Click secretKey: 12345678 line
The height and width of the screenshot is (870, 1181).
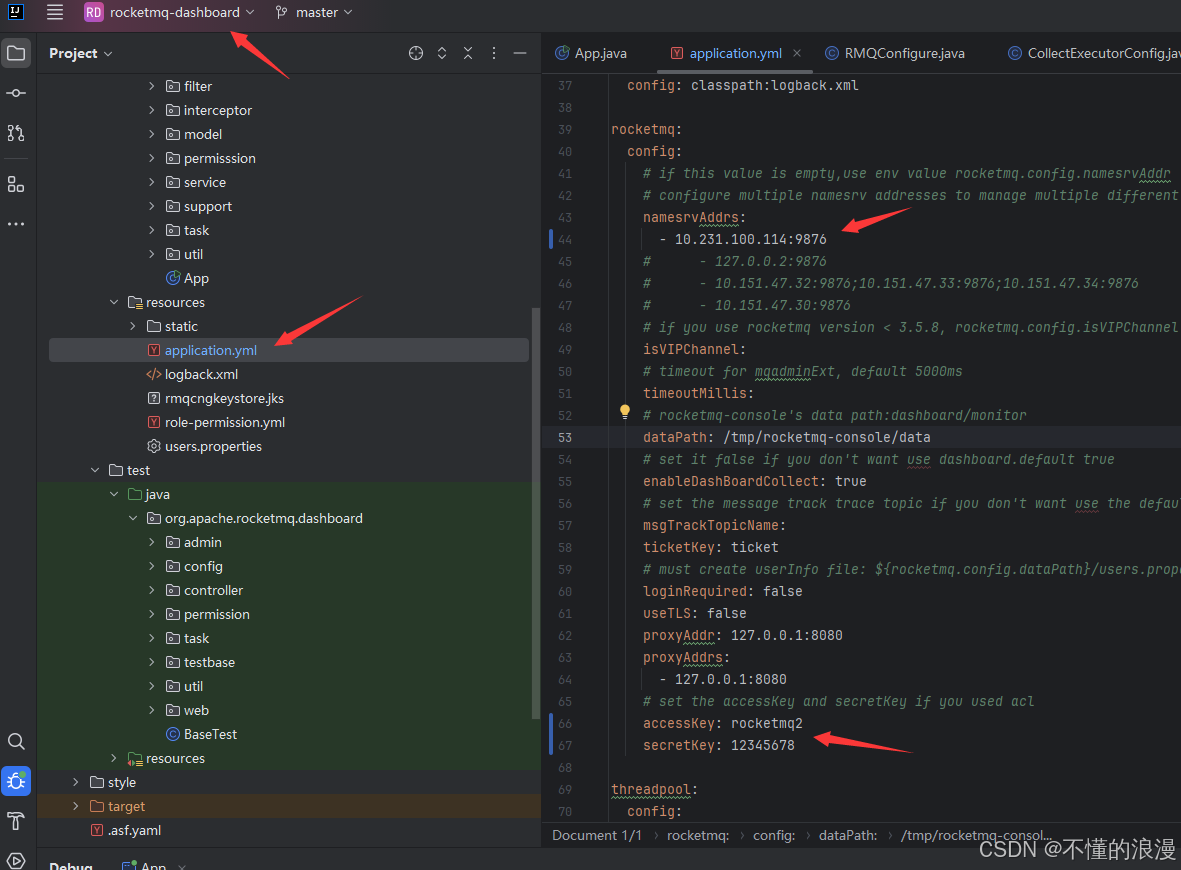click(x=718, y=746)
